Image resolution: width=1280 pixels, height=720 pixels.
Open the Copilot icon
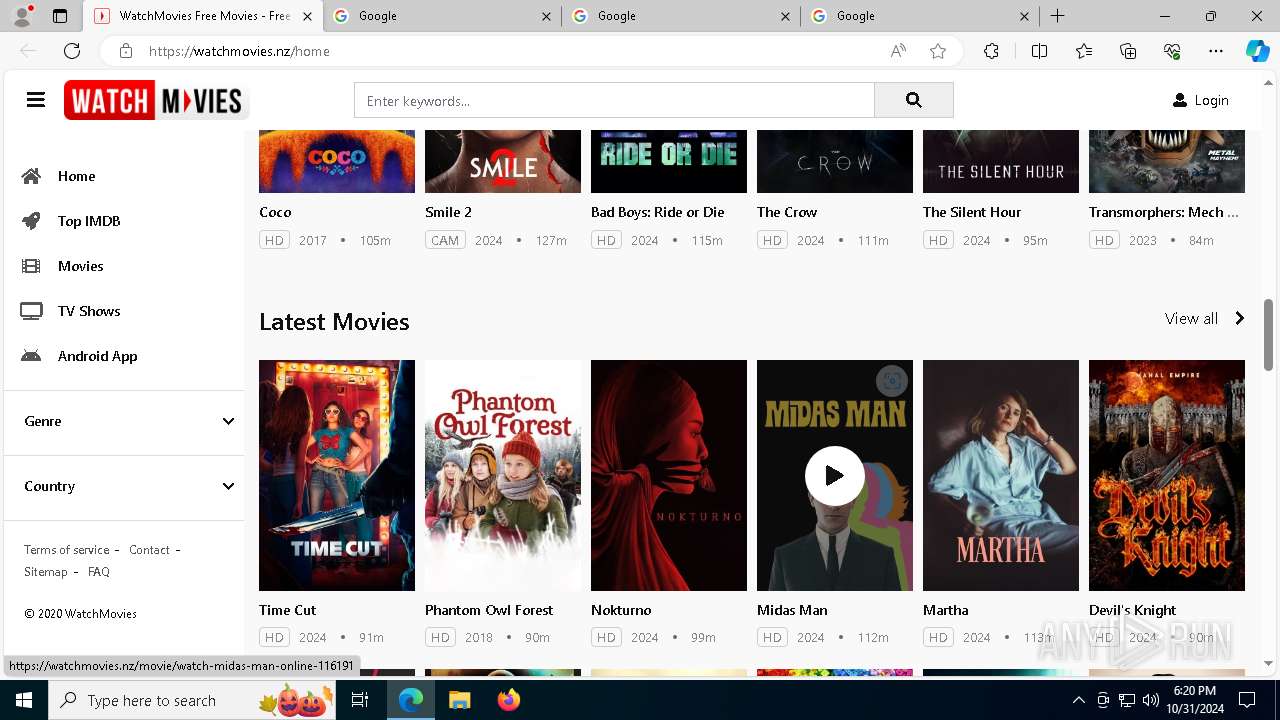[1257, 51]
